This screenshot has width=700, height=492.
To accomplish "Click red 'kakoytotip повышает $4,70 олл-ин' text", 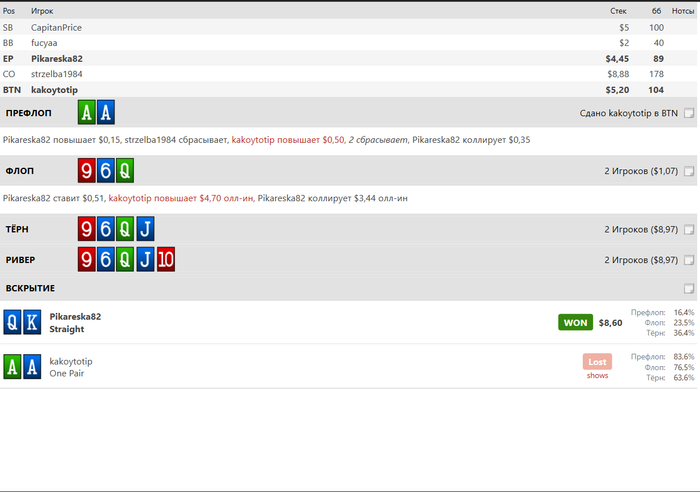I will tap(181, 198).
